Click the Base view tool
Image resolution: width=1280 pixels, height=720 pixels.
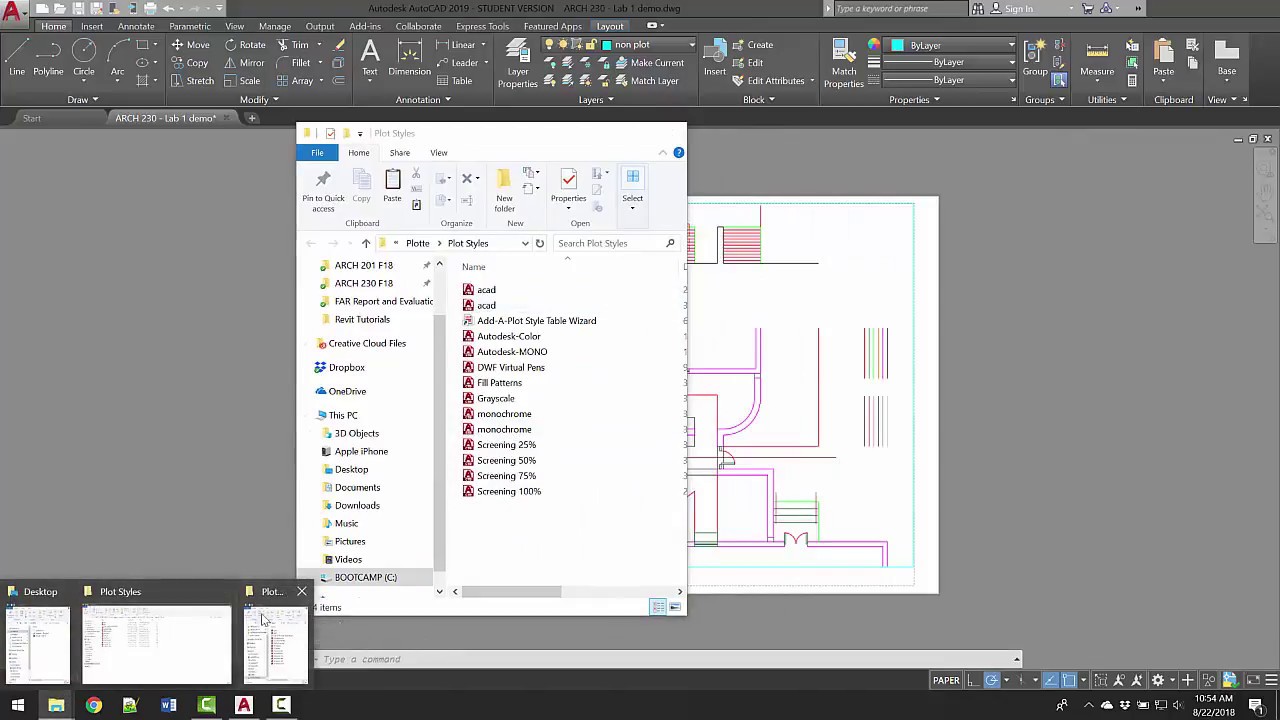(1227, 58)
